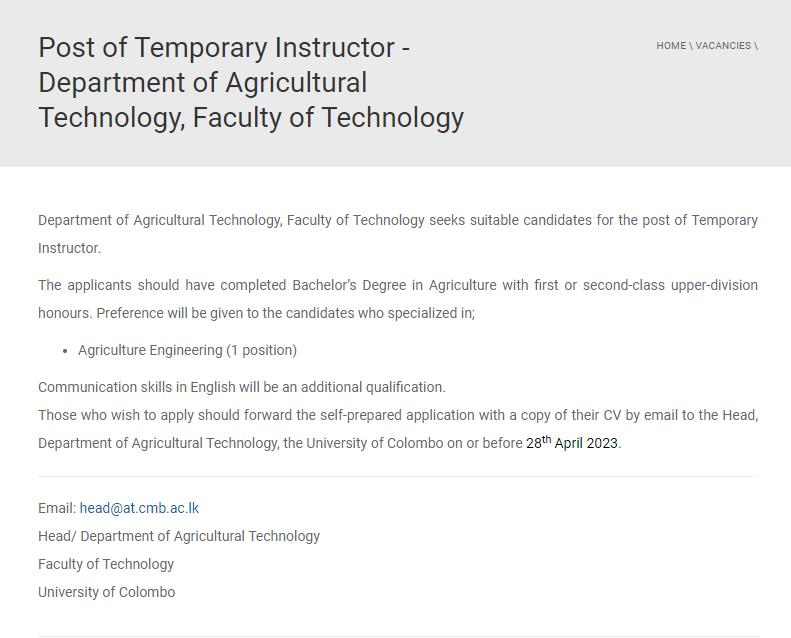Click 'Technology, Faculty of Technology' in the title

point(251,118)
